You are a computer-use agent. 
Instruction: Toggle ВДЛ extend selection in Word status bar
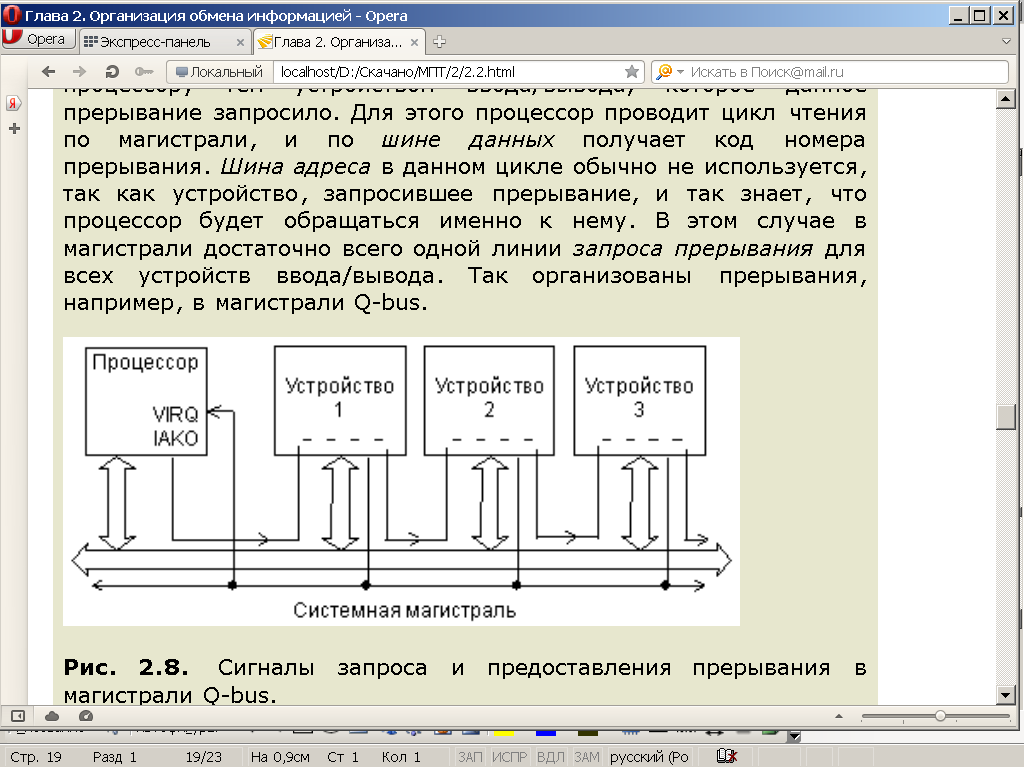(x=551, y=757)
